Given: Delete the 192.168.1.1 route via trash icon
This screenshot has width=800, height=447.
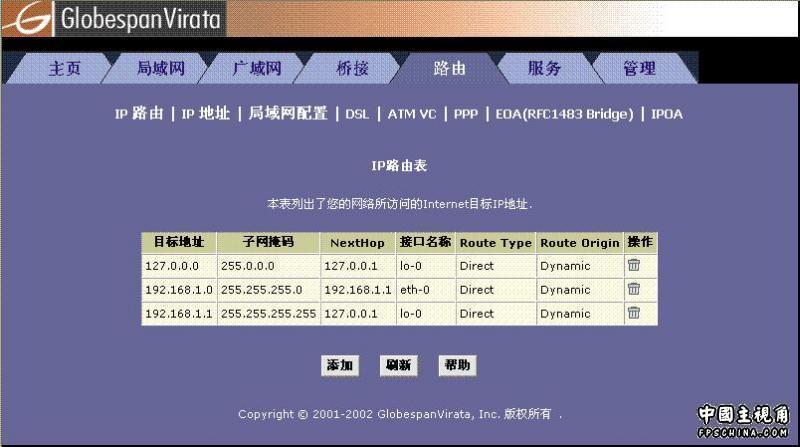Looking at the screenshot, I should [x=634, y=312].
